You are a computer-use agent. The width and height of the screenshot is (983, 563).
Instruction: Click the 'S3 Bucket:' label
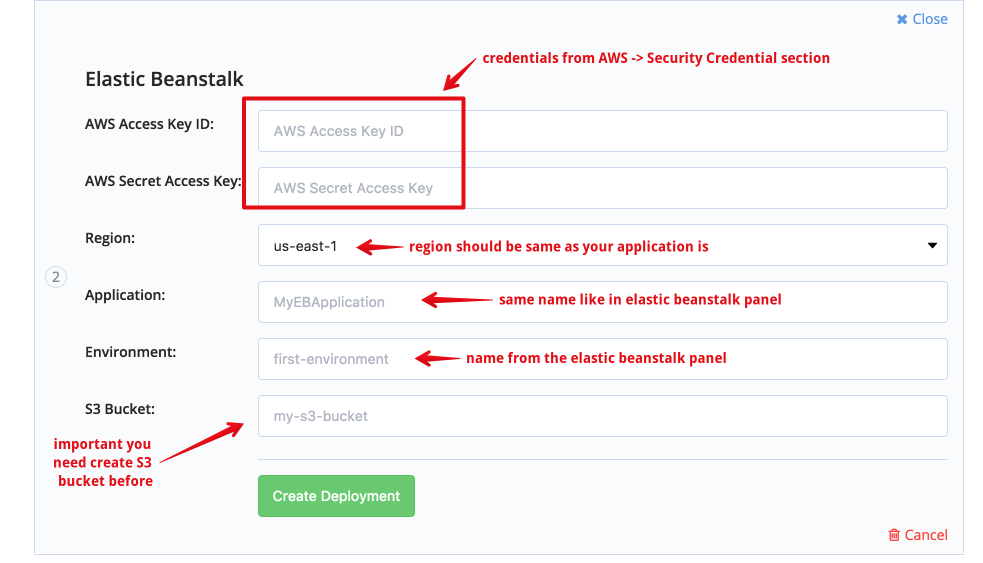pos(120,409)
